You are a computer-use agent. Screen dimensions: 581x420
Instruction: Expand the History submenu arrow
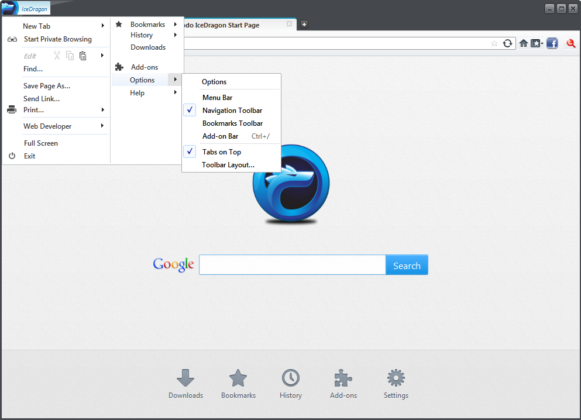click(175, 35)
